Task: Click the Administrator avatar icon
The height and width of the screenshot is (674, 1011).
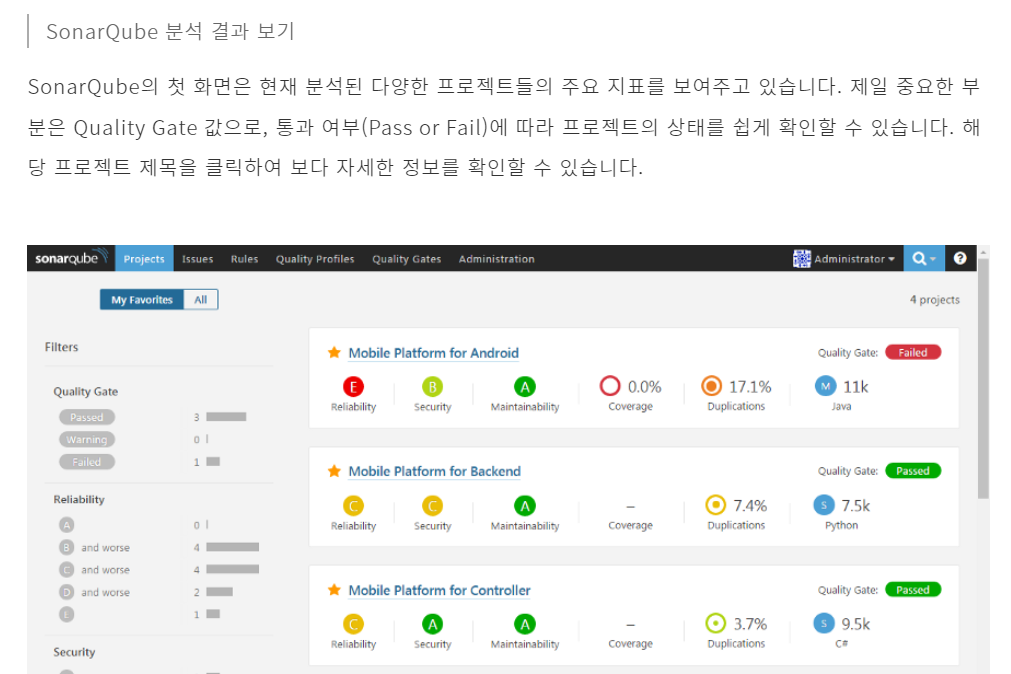Action: point(801,259)
